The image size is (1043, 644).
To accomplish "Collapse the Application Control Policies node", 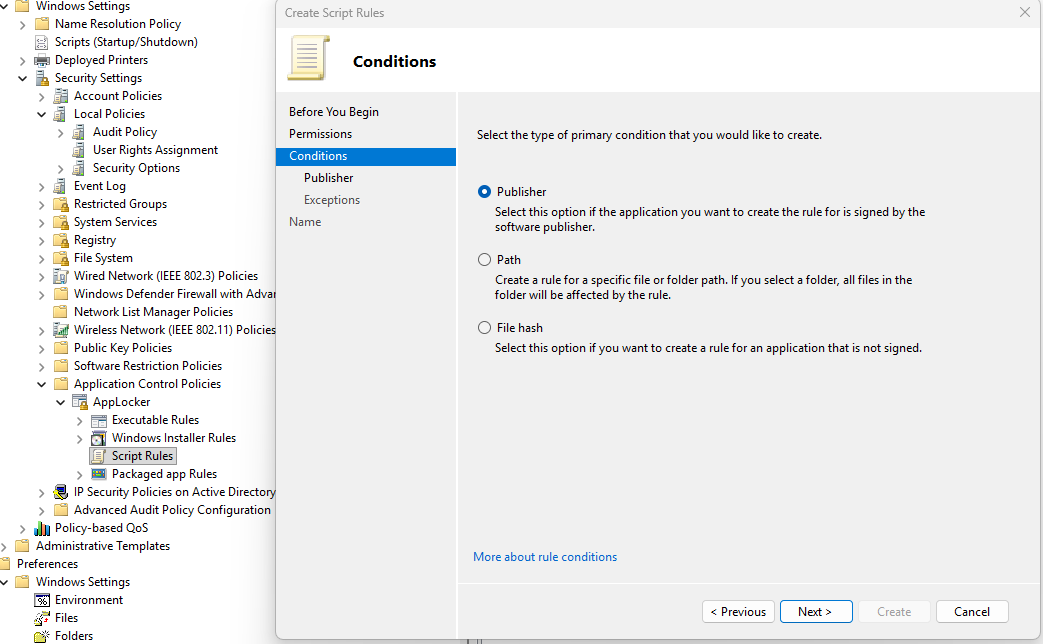I will (41, 385).
